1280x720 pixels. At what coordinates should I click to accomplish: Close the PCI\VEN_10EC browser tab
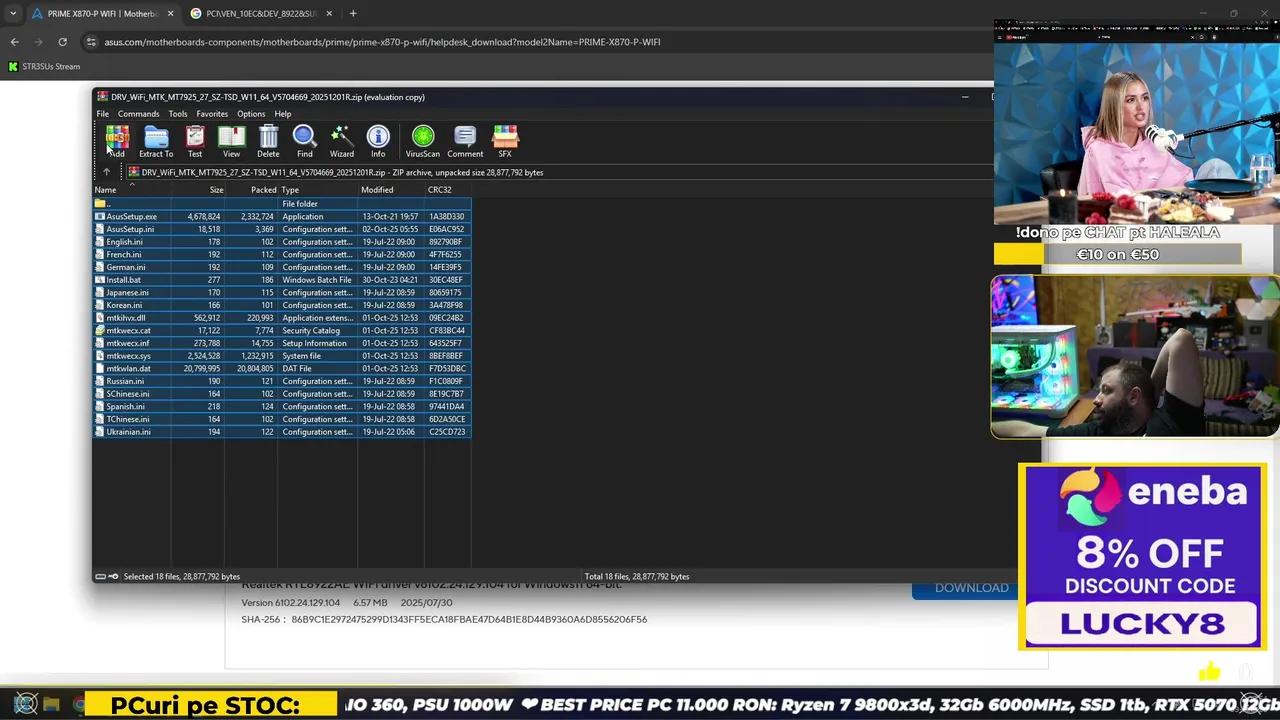click(x=329, y=13)
